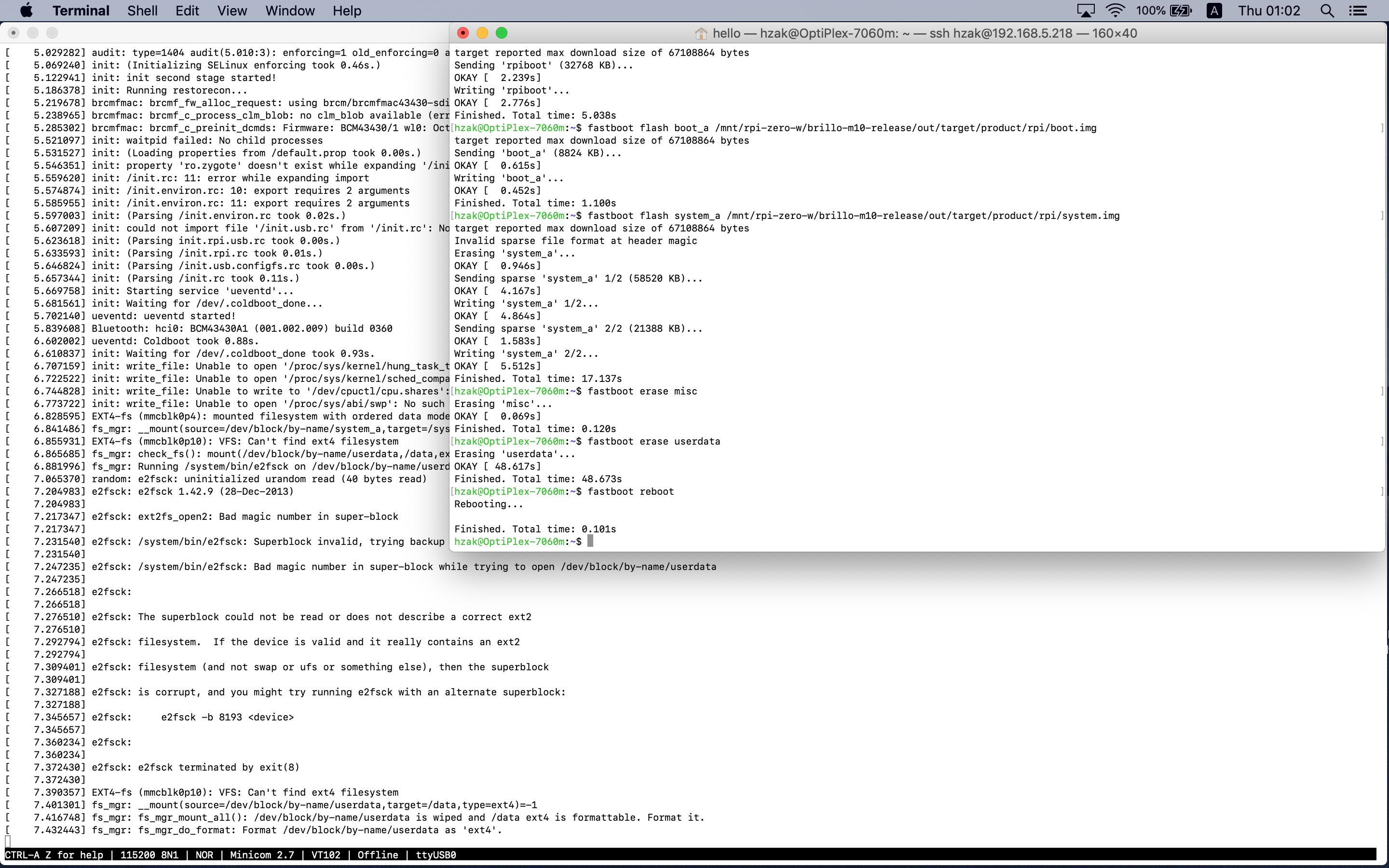
Task: Open the Window menu
Action: pyautogui.click(x=290, y=10)
